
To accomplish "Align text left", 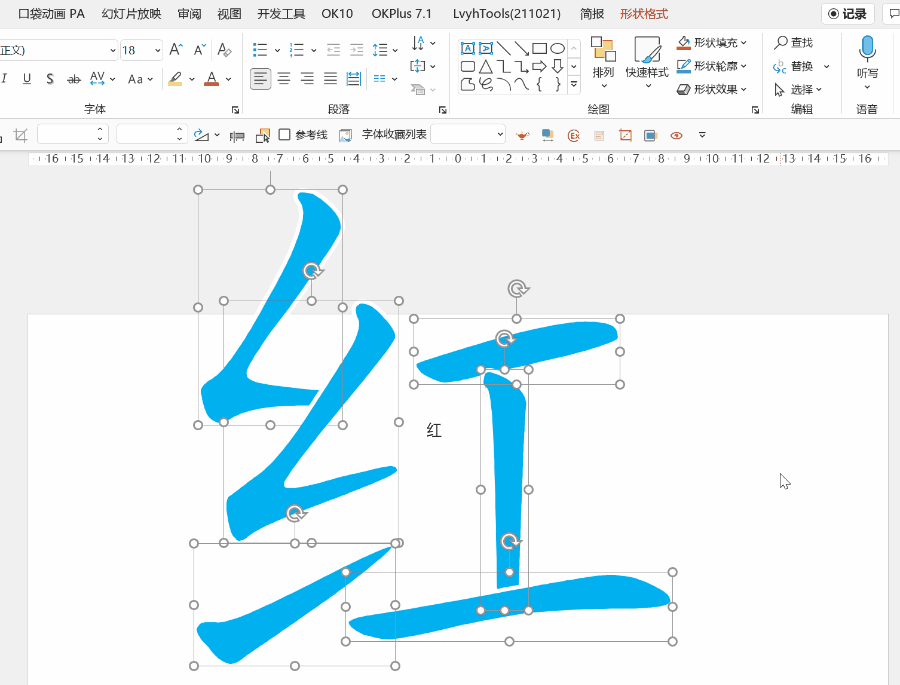I will tap(261, 78).
